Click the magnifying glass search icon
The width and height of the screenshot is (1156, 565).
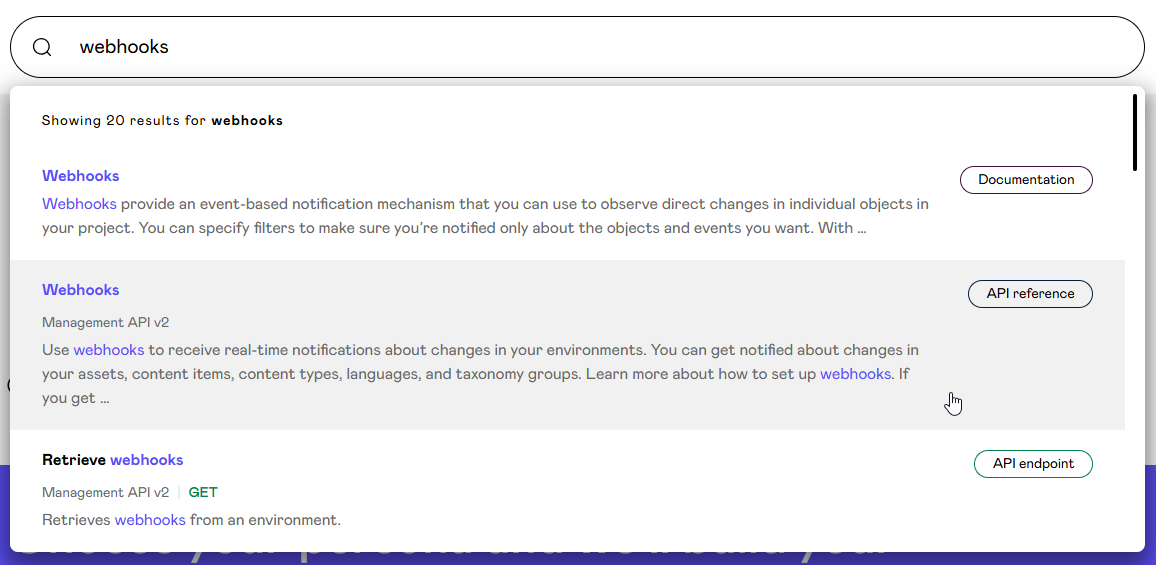(42, 47)
